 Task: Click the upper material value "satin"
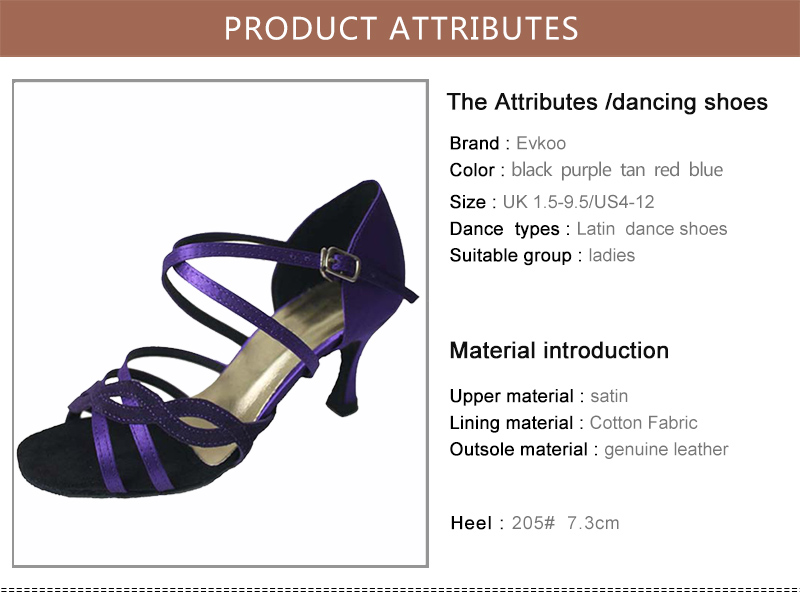pos(609,397)
